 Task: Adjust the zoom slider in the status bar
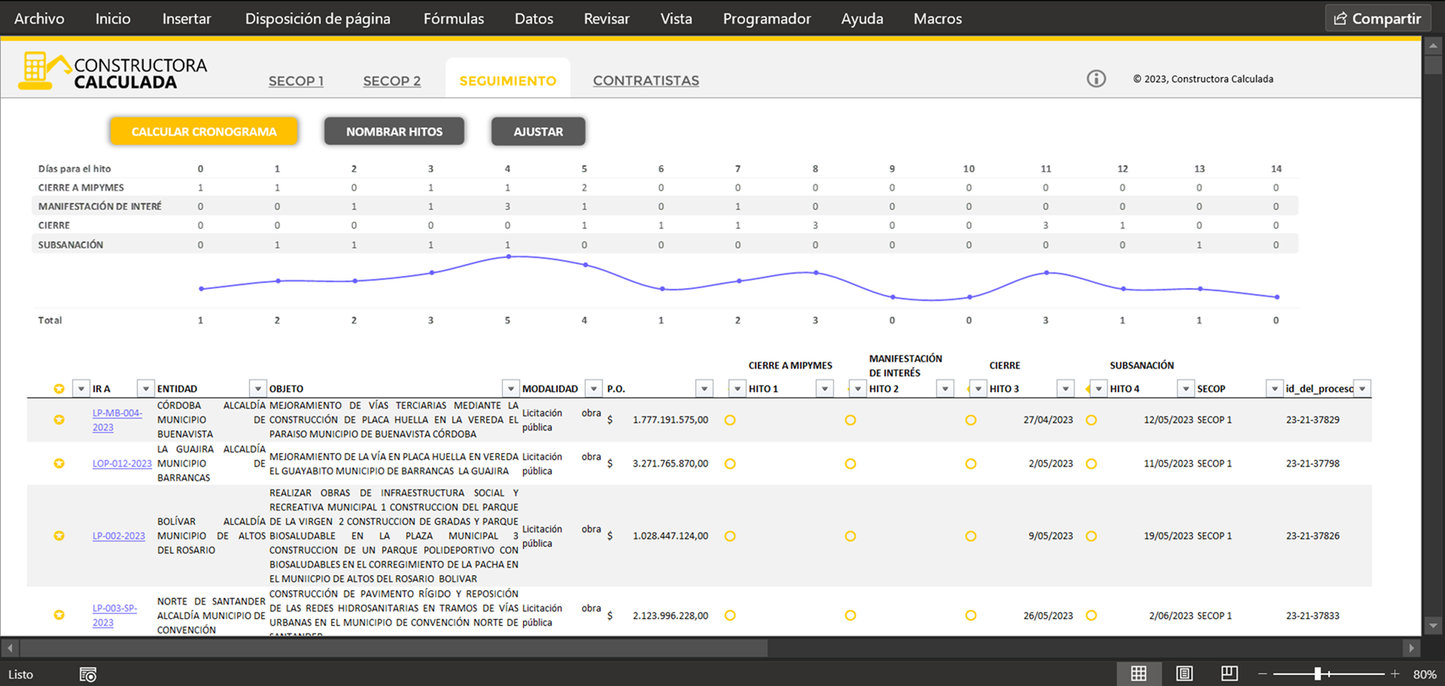(1318, 674)
